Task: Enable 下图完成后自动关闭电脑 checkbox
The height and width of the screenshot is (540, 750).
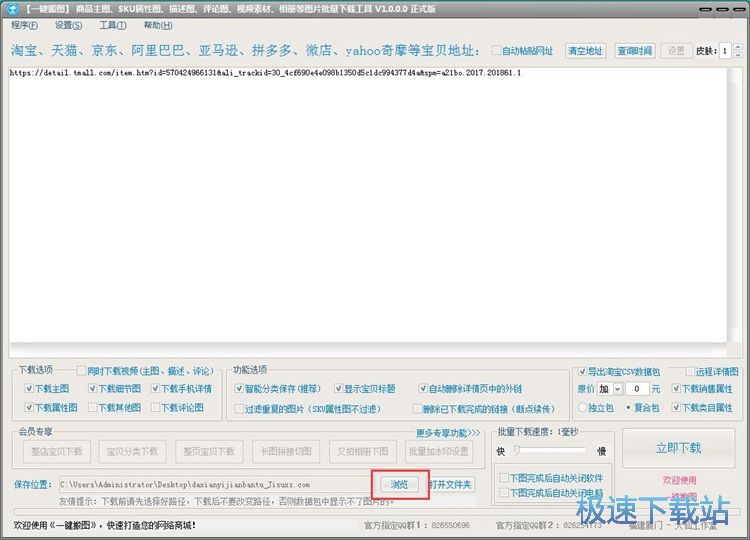Action: [x=504, y=492]
